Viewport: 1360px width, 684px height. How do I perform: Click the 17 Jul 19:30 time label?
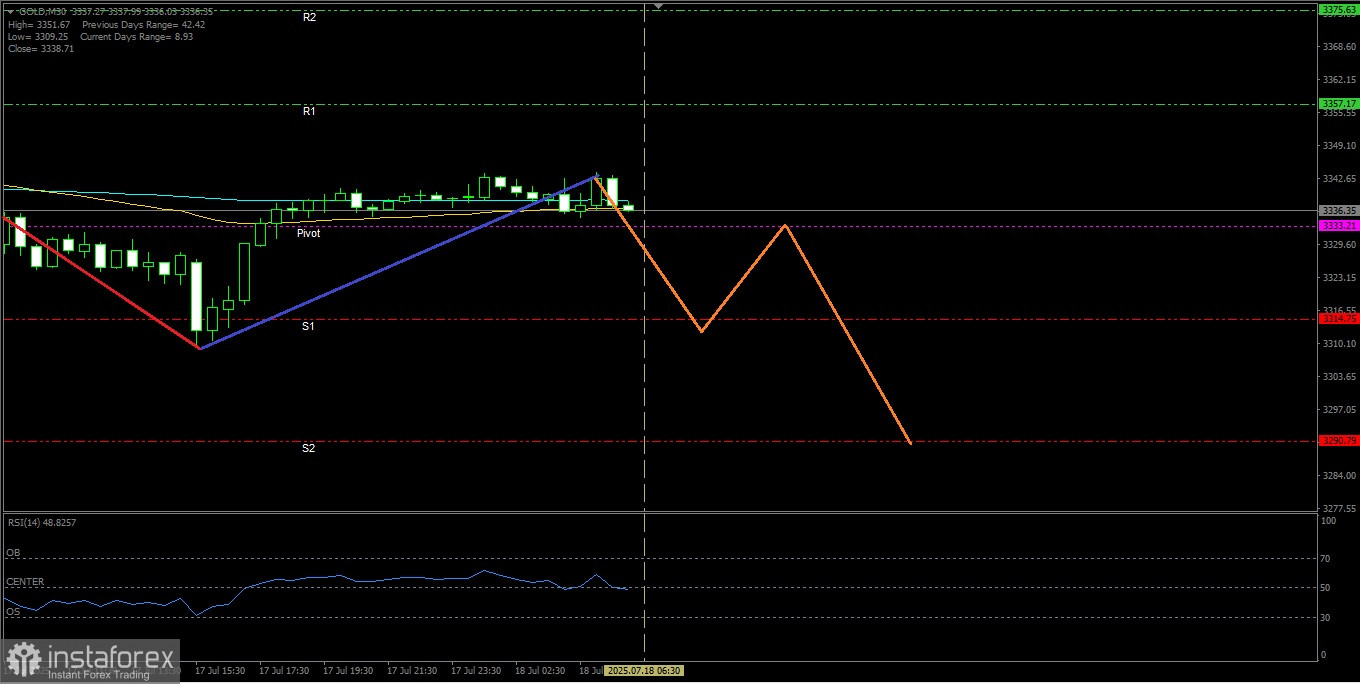point(348,670)
